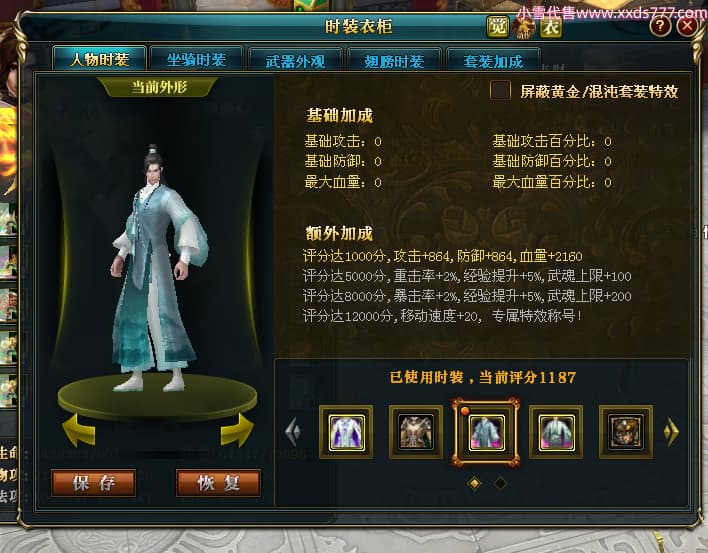Choose the green robe costume icon

pos(556,432)
